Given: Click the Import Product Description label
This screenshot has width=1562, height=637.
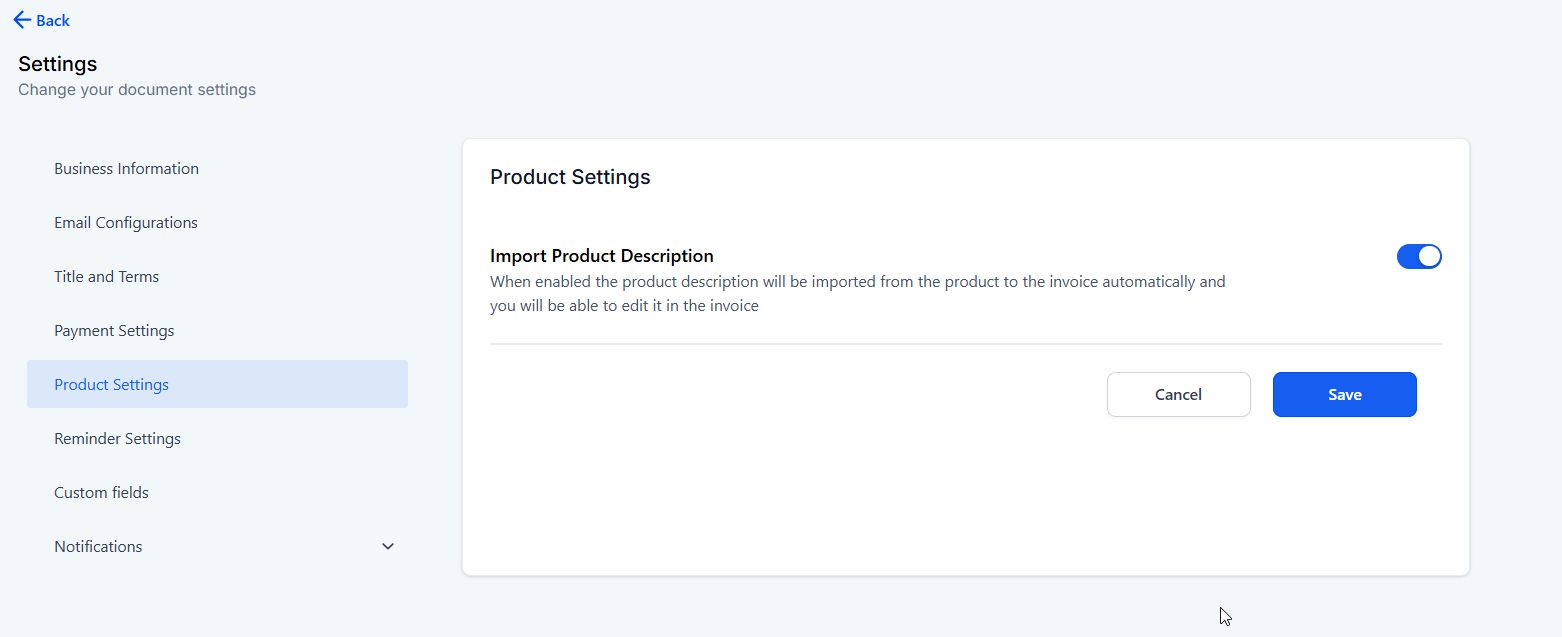Looking at the screenshot, I should (x=602, y=256).
